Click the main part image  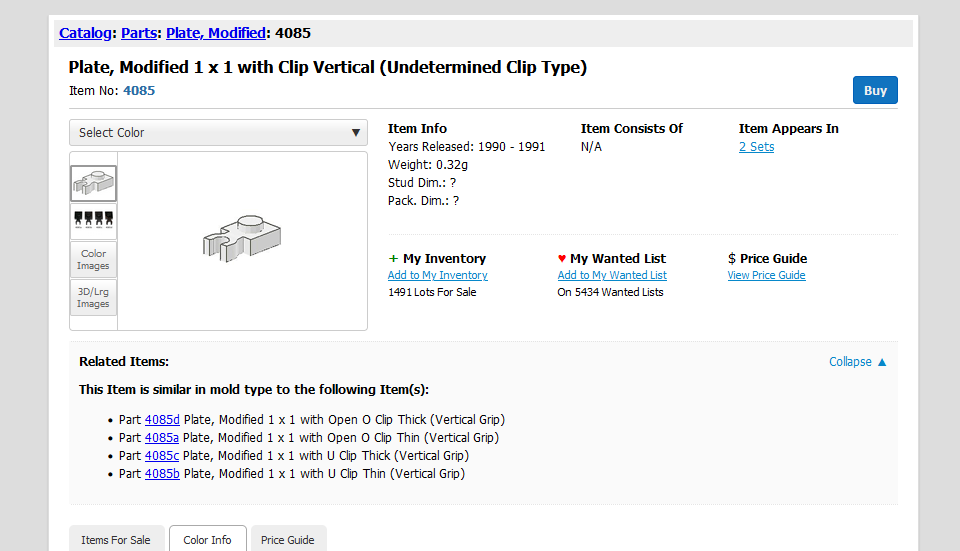point(242,241)
